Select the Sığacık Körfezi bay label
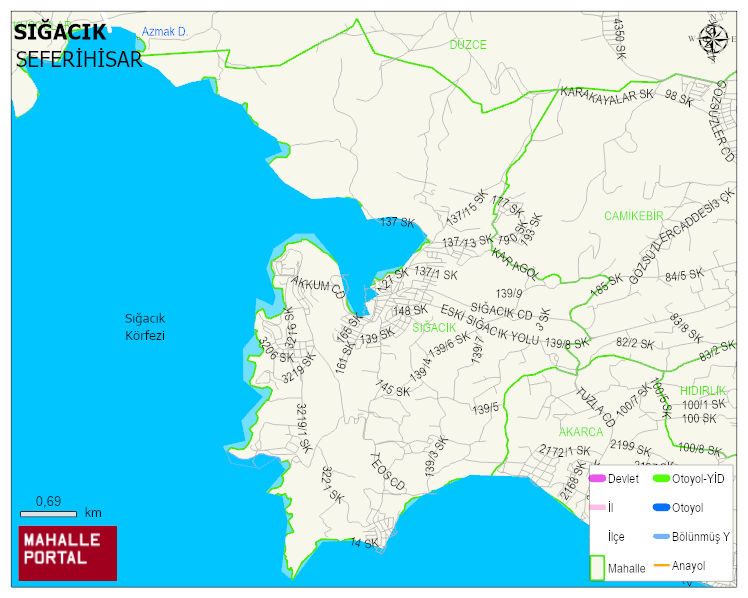Screen dimensions: 748x598 [x=145, y=327]
